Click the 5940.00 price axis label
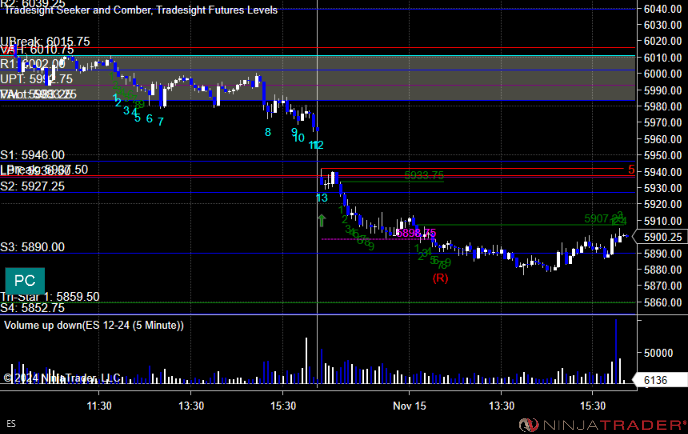Viewport: 688px width, 434px height. [663, 172]
